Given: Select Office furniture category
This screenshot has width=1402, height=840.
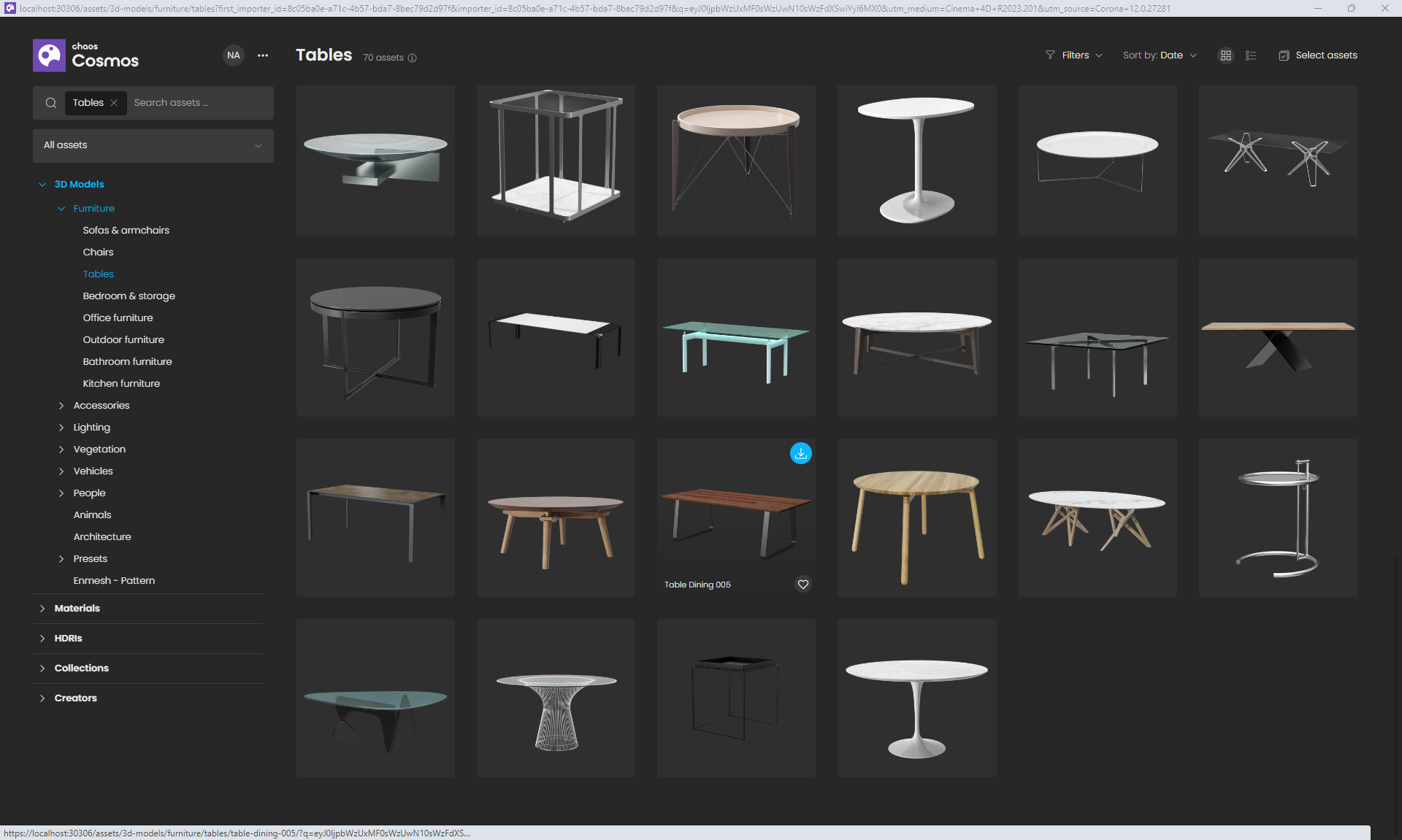Looking at the screenshot, I should tap(118, 317).
